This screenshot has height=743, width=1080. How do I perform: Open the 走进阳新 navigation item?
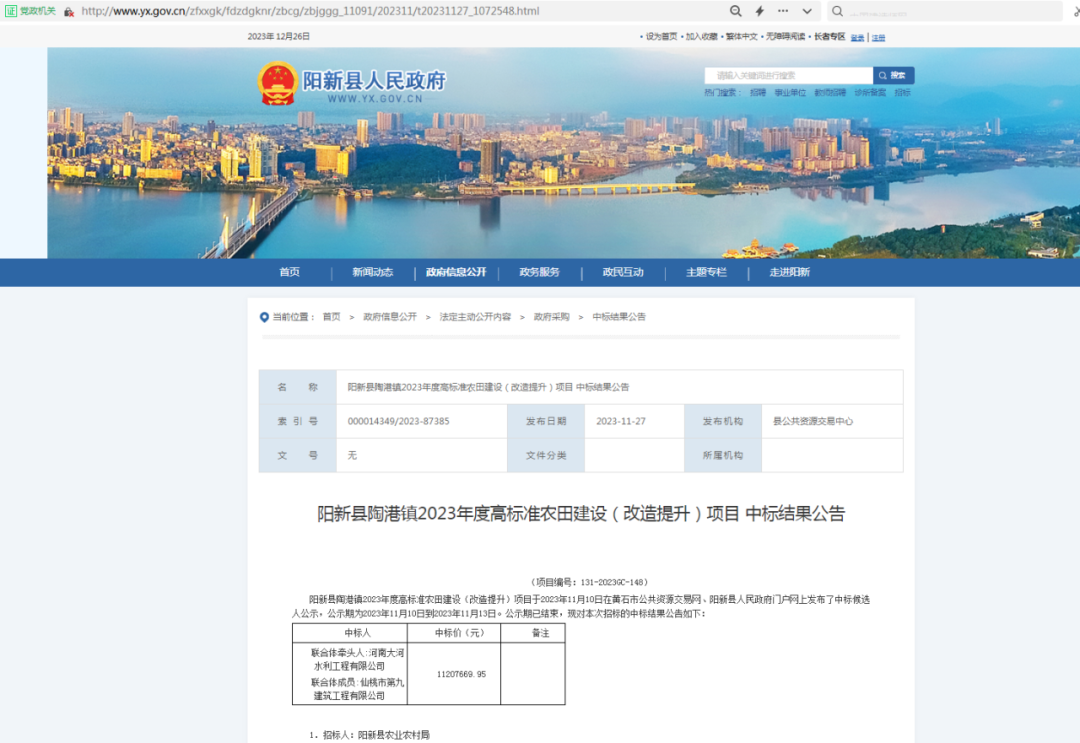[x=789, y=273]
